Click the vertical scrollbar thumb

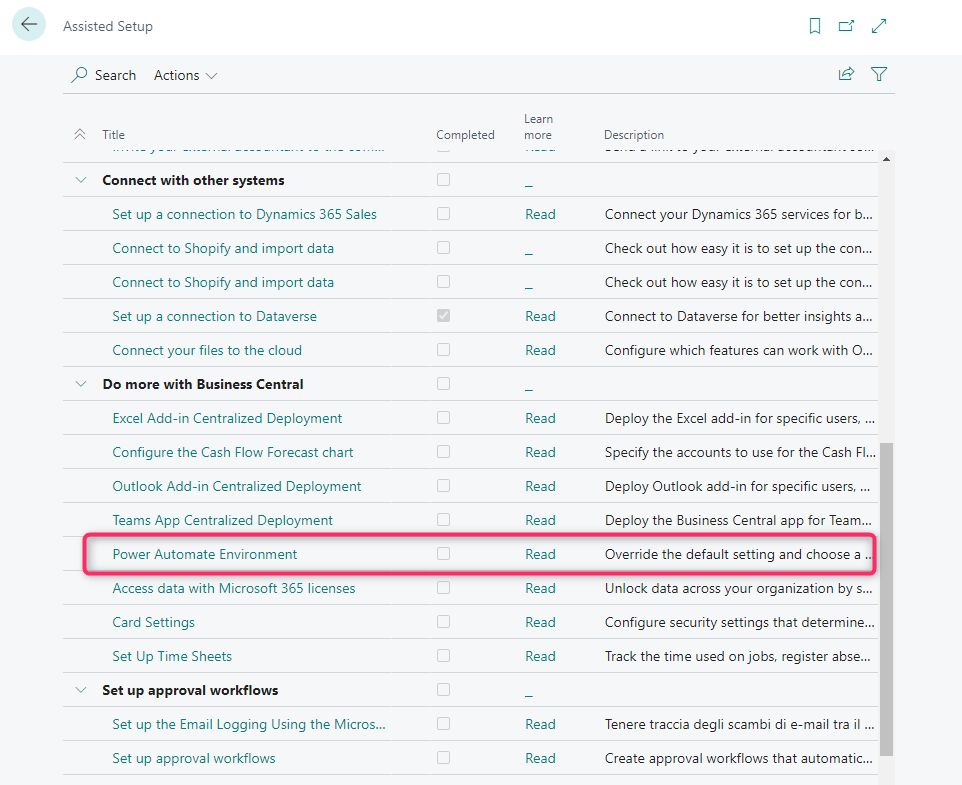click(886, 600)
